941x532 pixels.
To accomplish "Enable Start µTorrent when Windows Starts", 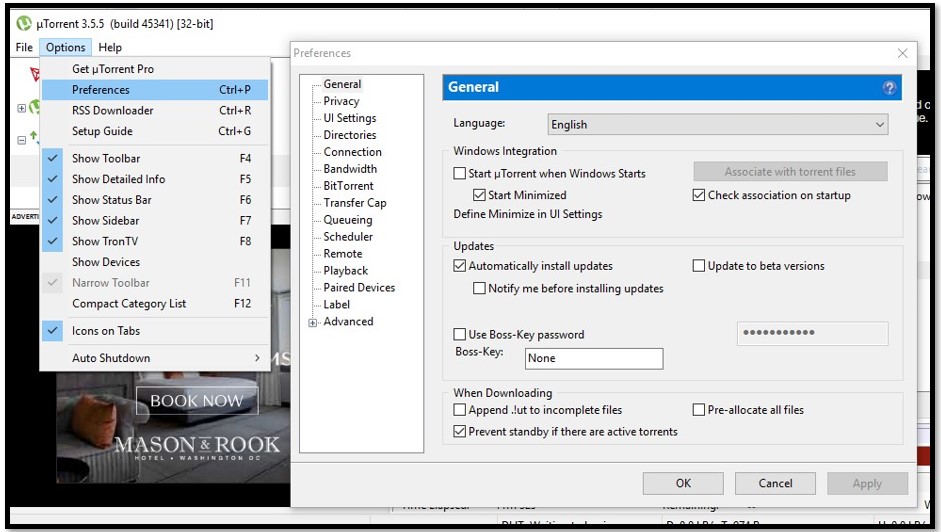I will [460, 174].
